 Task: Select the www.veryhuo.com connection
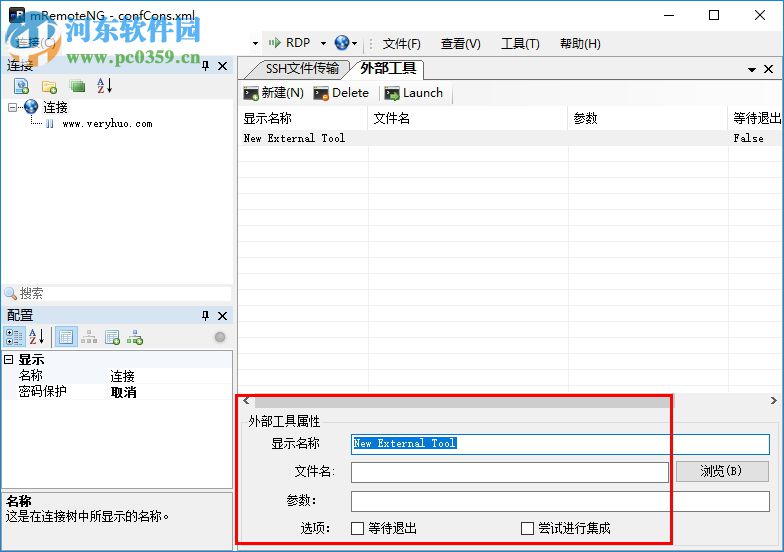(107, 124)
